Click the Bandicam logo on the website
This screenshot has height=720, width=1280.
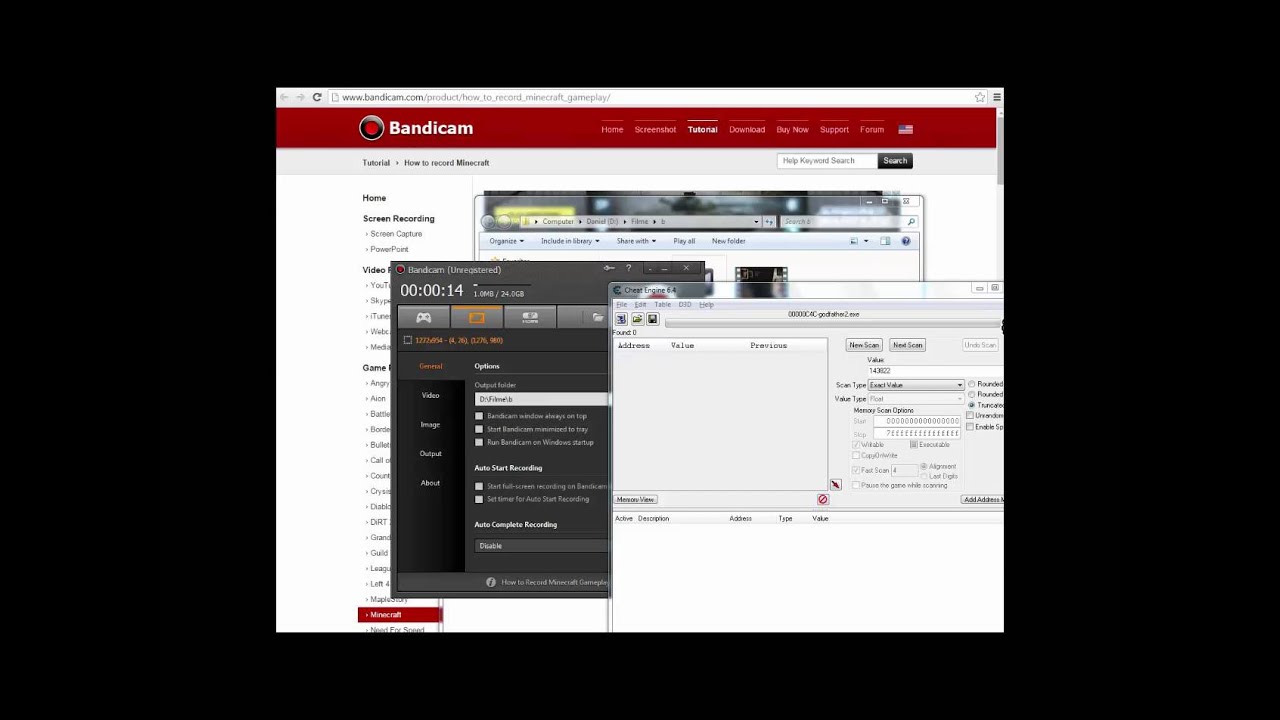tap(416, 128)
